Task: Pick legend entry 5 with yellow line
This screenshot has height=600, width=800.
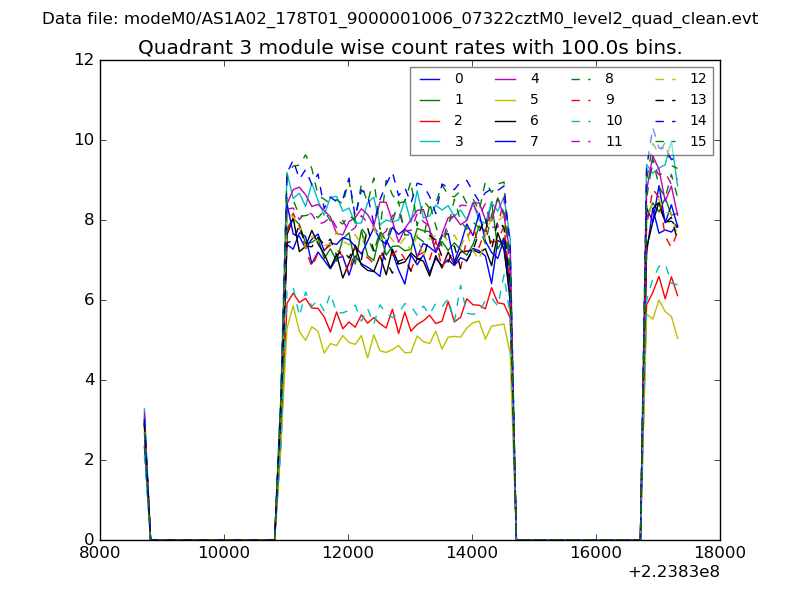Action: 534,99
